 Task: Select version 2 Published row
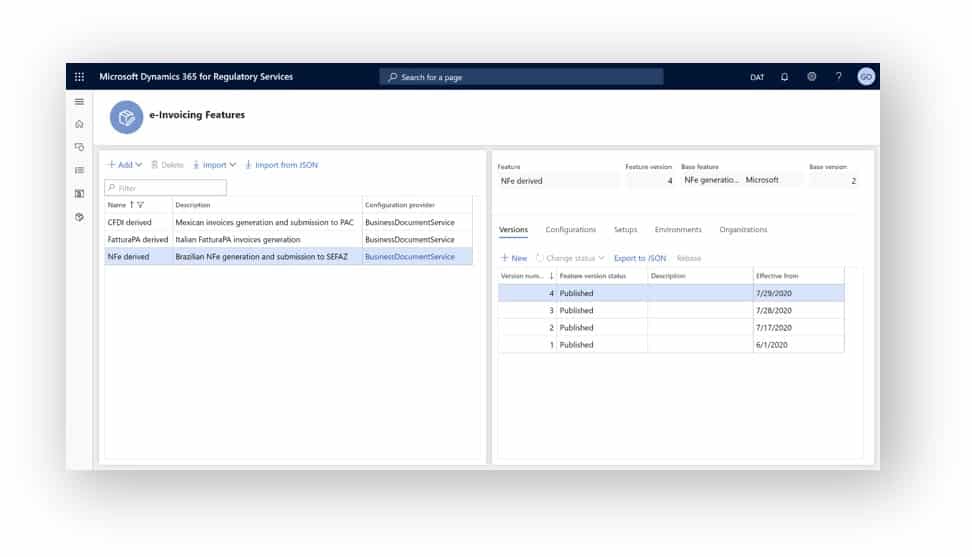pos(671,328)
